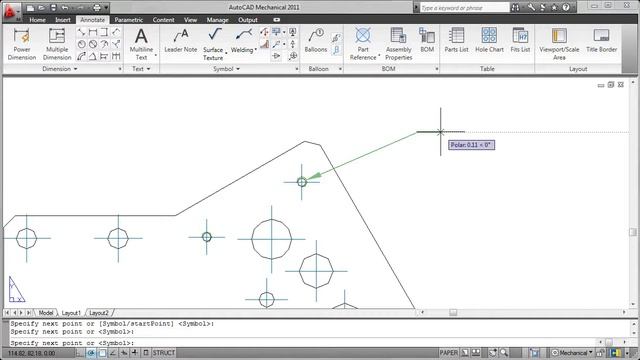
Task: Select the Multiple Dimension tool
Action: (x=57, y=44)
